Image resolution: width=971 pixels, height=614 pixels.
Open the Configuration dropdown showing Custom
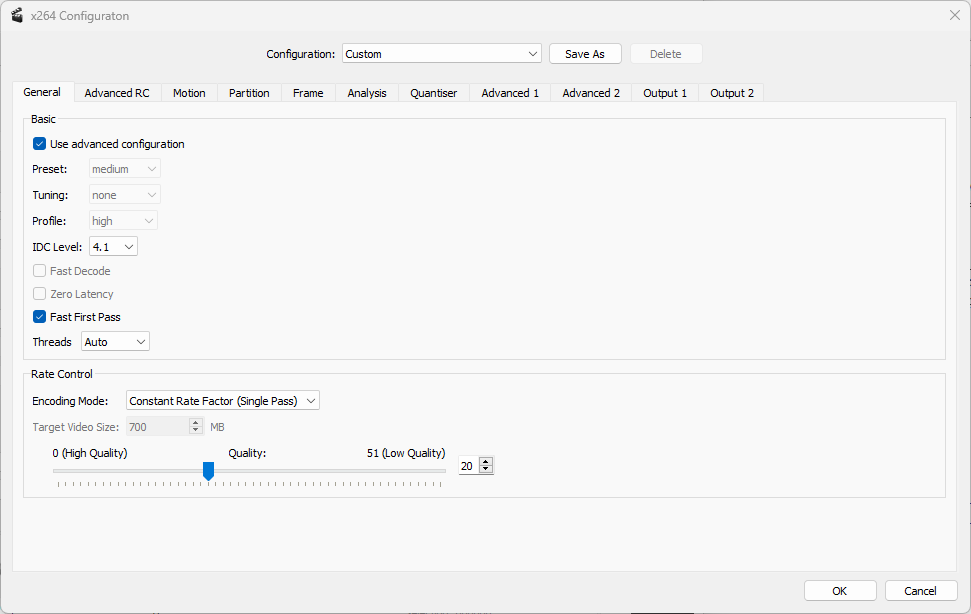pyautogui.click(x=442, y=54)
